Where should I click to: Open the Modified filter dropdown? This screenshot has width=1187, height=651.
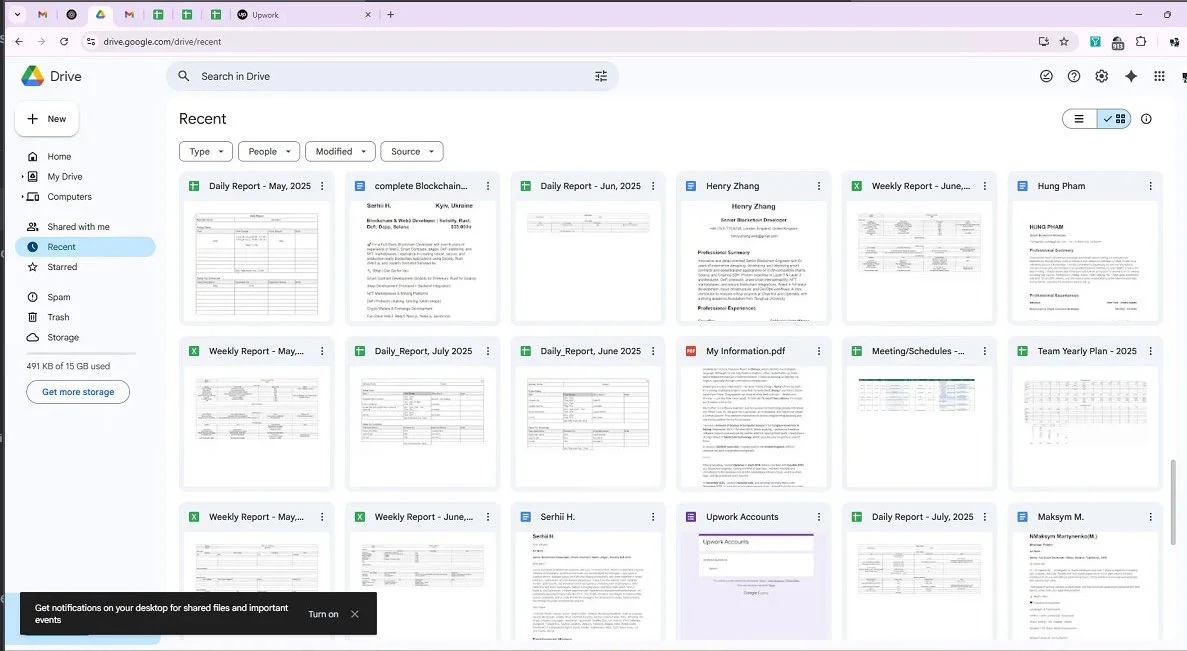340,152
